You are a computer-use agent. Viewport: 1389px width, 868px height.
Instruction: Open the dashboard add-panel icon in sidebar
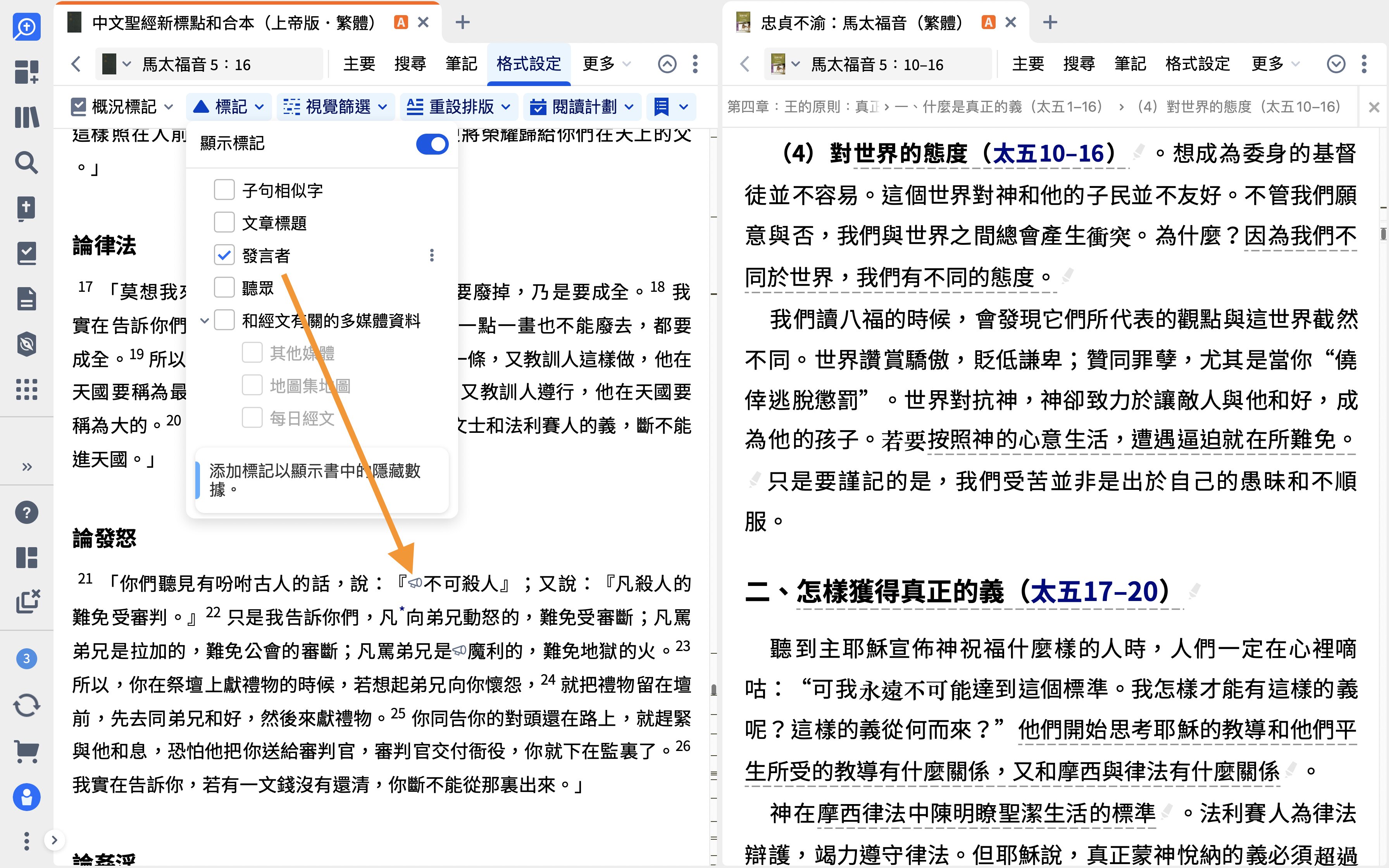(x=26, y=72)
